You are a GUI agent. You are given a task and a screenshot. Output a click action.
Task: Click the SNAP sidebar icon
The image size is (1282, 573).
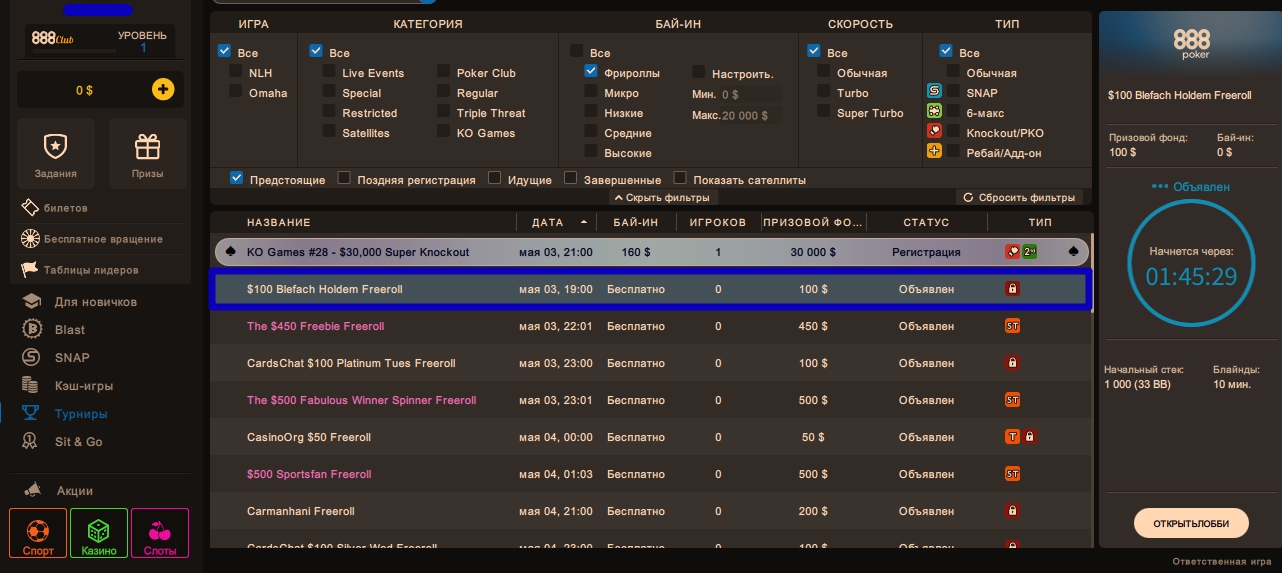32,357
